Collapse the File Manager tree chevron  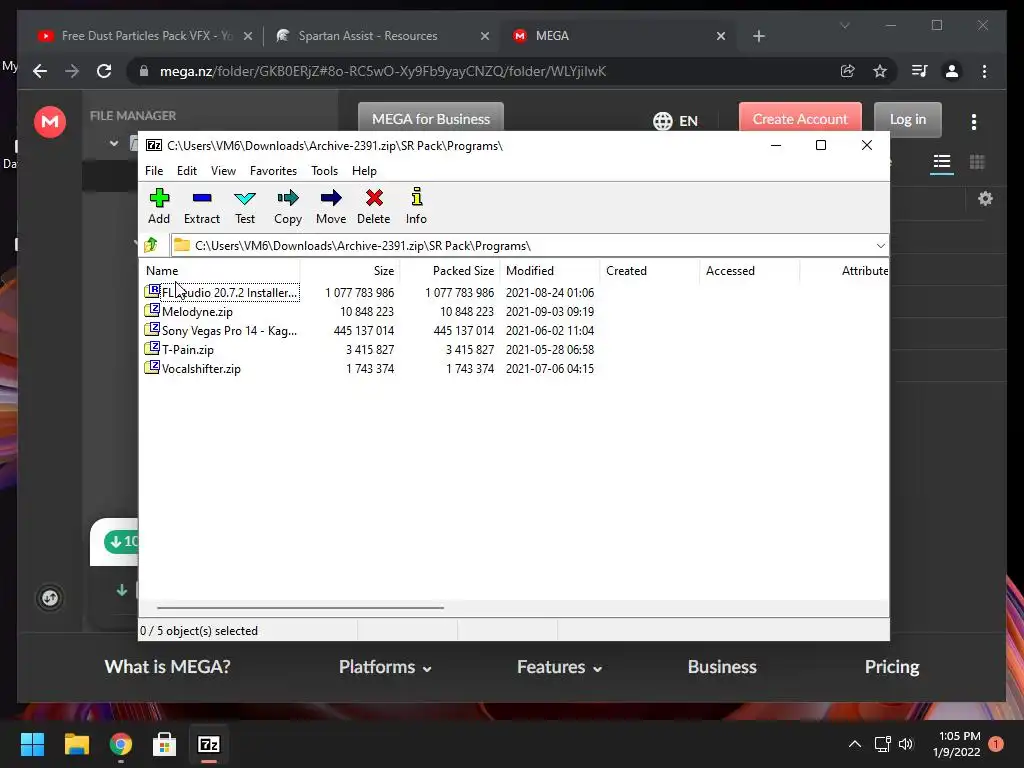pos(114,143)
